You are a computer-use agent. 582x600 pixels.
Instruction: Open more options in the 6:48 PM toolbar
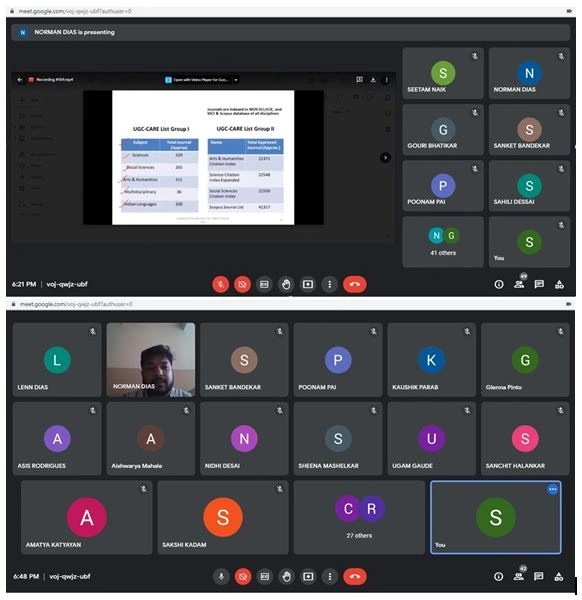(330, 576)
